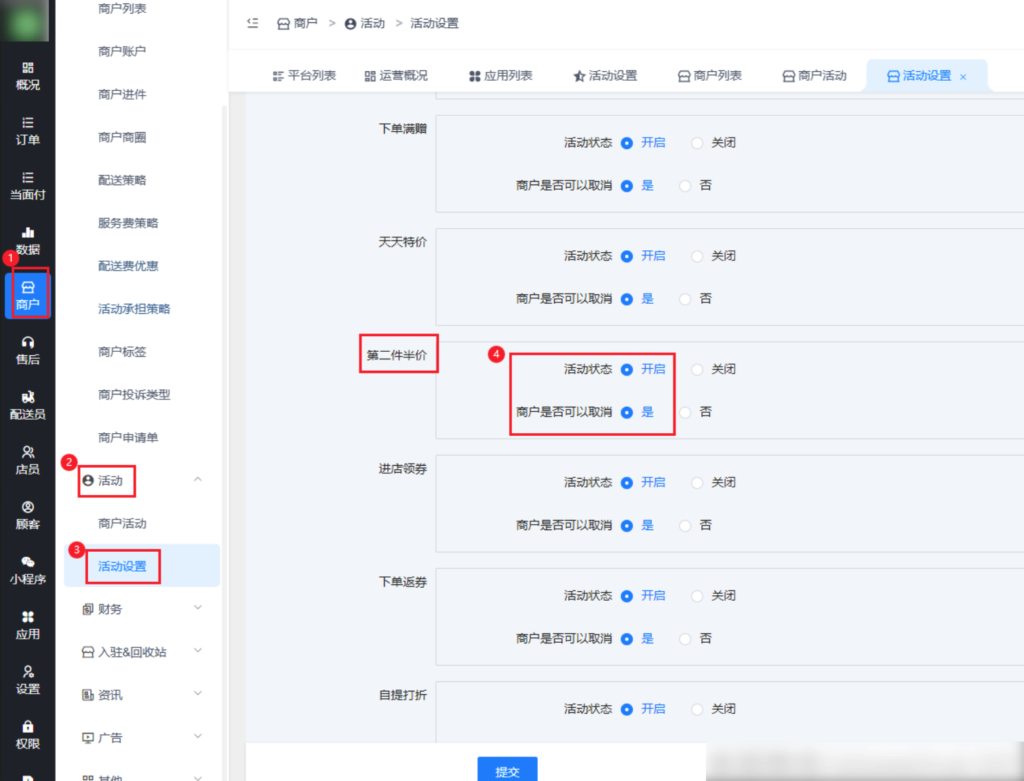
Task: Open the 配送员 delivery rider icon
Action: tap(28, 404)
